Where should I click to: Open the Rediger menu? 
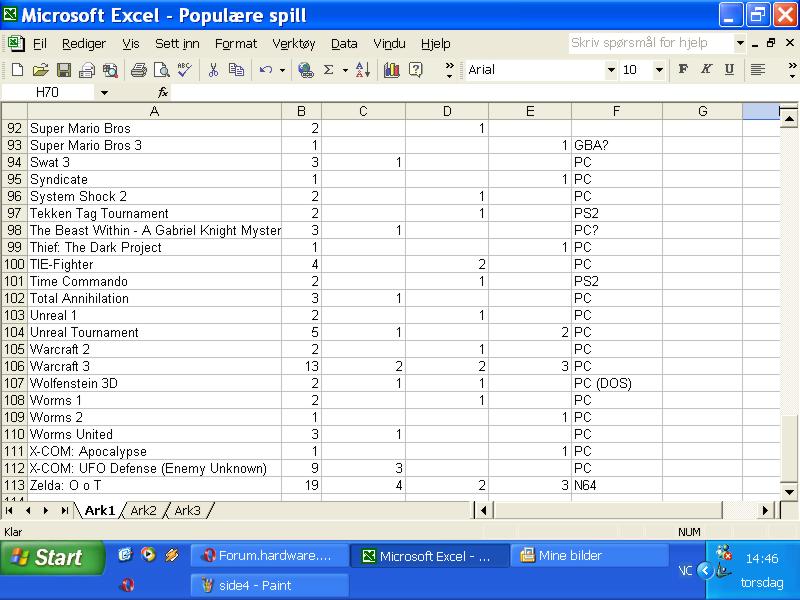pyautogui.click(x=84, y=44)
